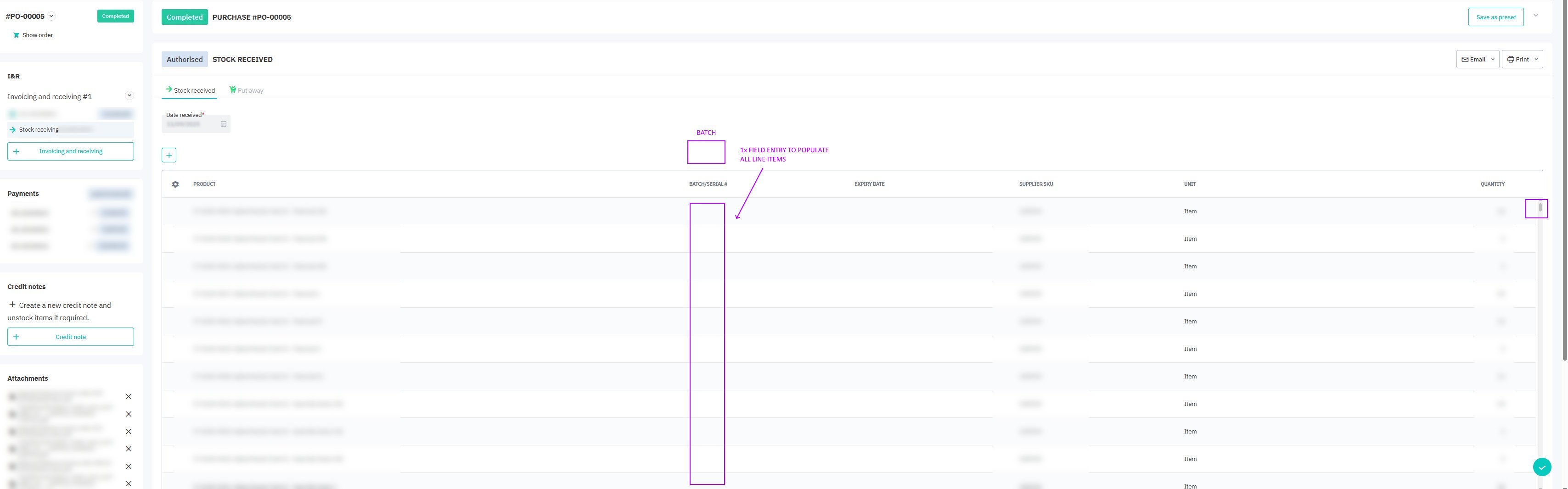Remove the third attachment with X

click(x=129, y=432)
